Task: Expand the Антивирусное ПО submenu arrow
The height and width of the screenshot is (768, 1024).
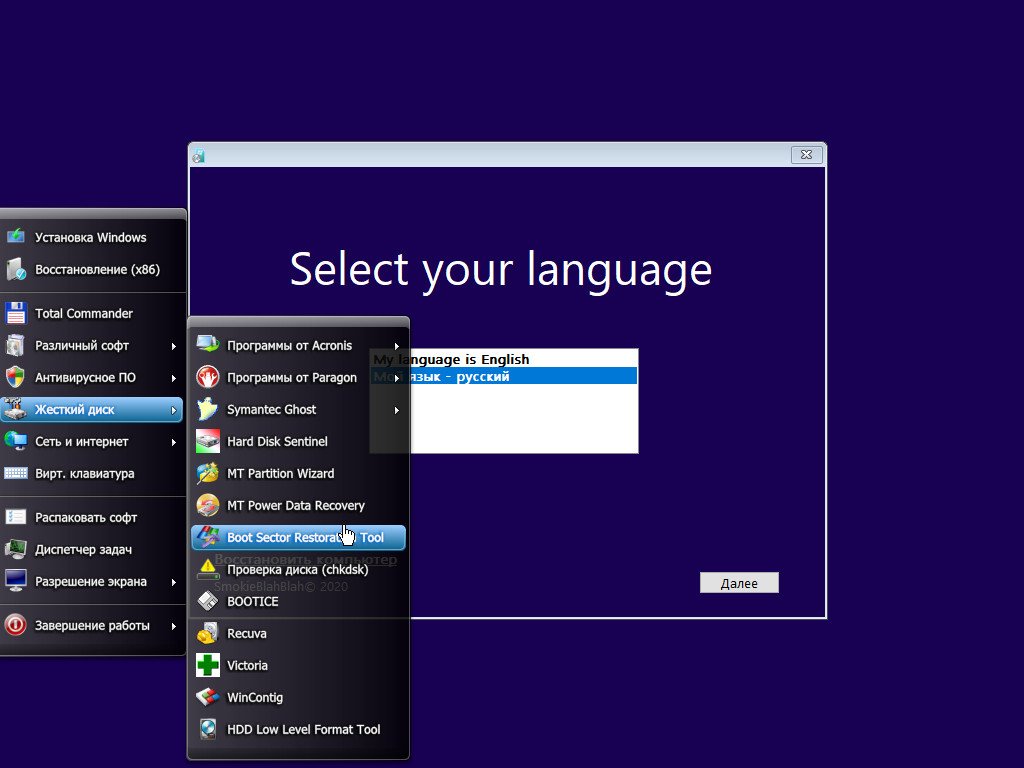Action: tap(174, 378)
